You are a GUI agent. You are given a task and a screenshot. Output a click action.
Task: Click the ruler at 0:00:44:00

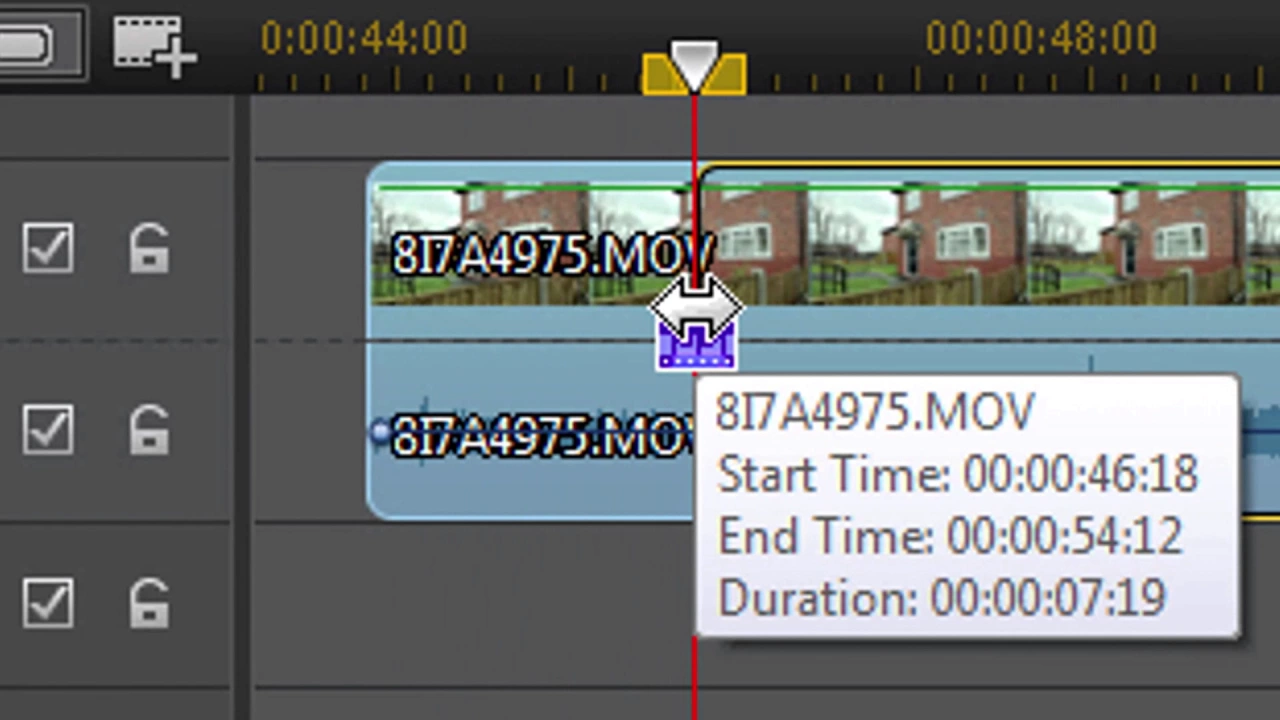click(x=364, y=39)
